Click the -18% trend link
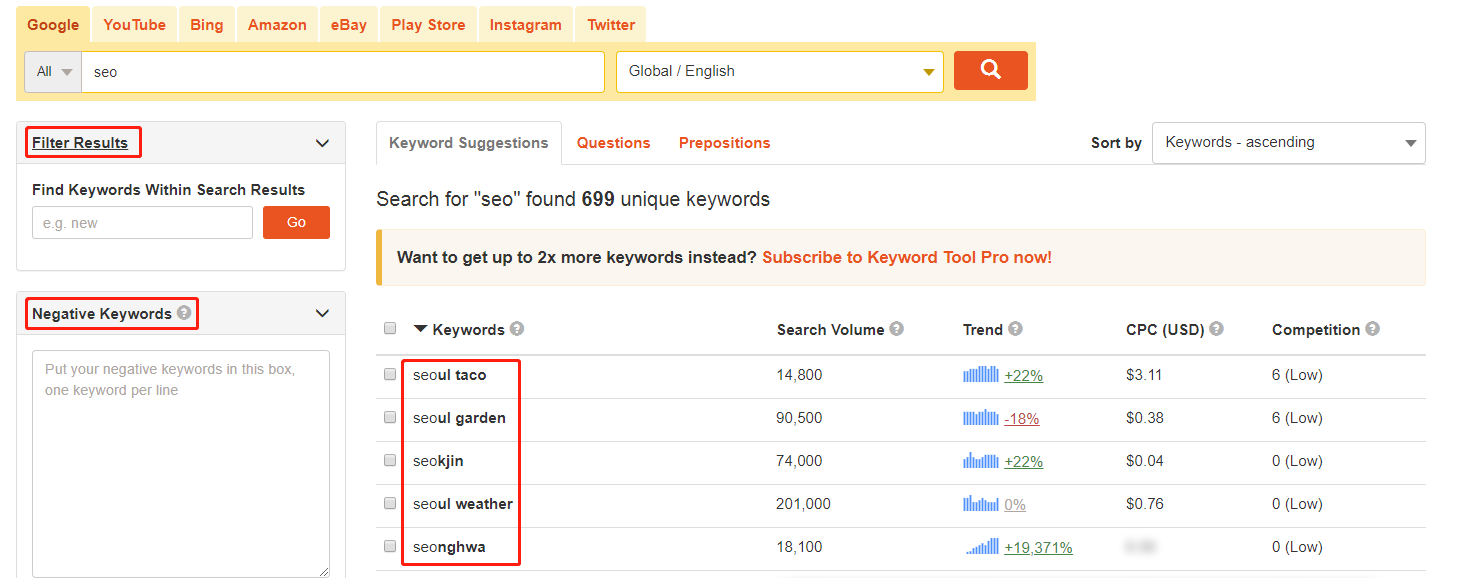This screenshot has height=578, width=1461. pyautogui.click(x=1021, y=419)
